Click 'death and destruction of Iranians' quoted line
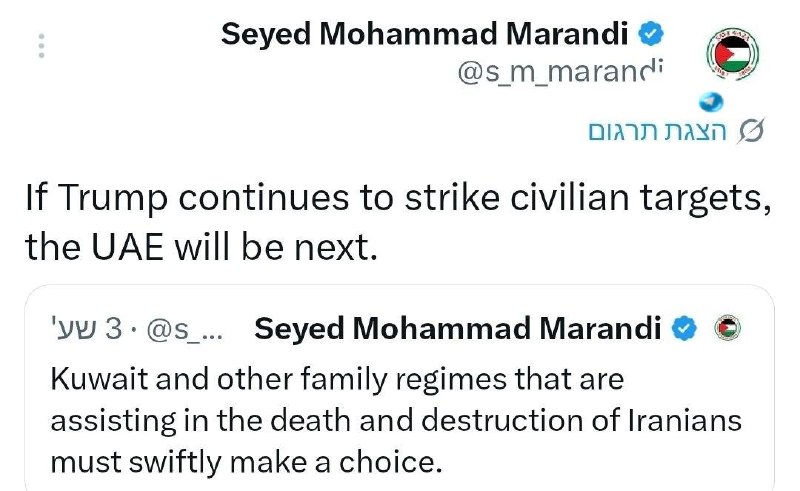 point(505,421)
